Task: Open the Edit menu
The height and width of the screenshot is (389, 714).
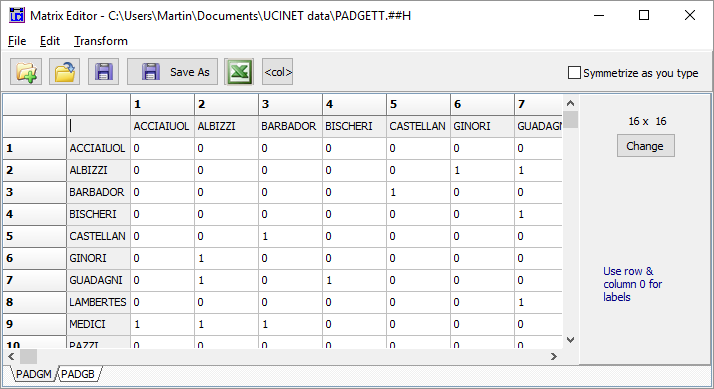Action: [50, 41]
